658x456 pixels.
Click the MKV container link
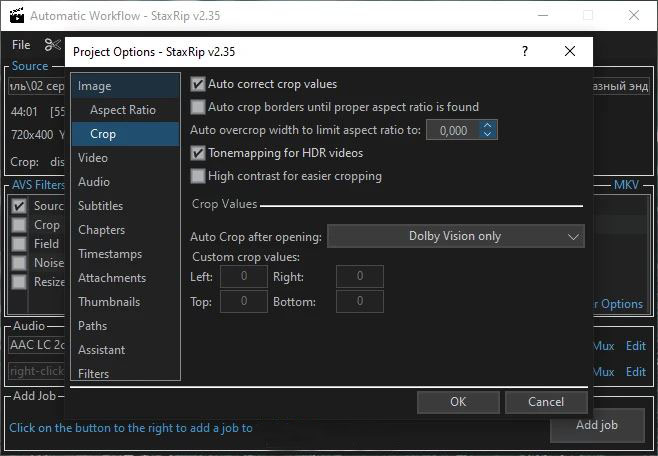[626, 185]
